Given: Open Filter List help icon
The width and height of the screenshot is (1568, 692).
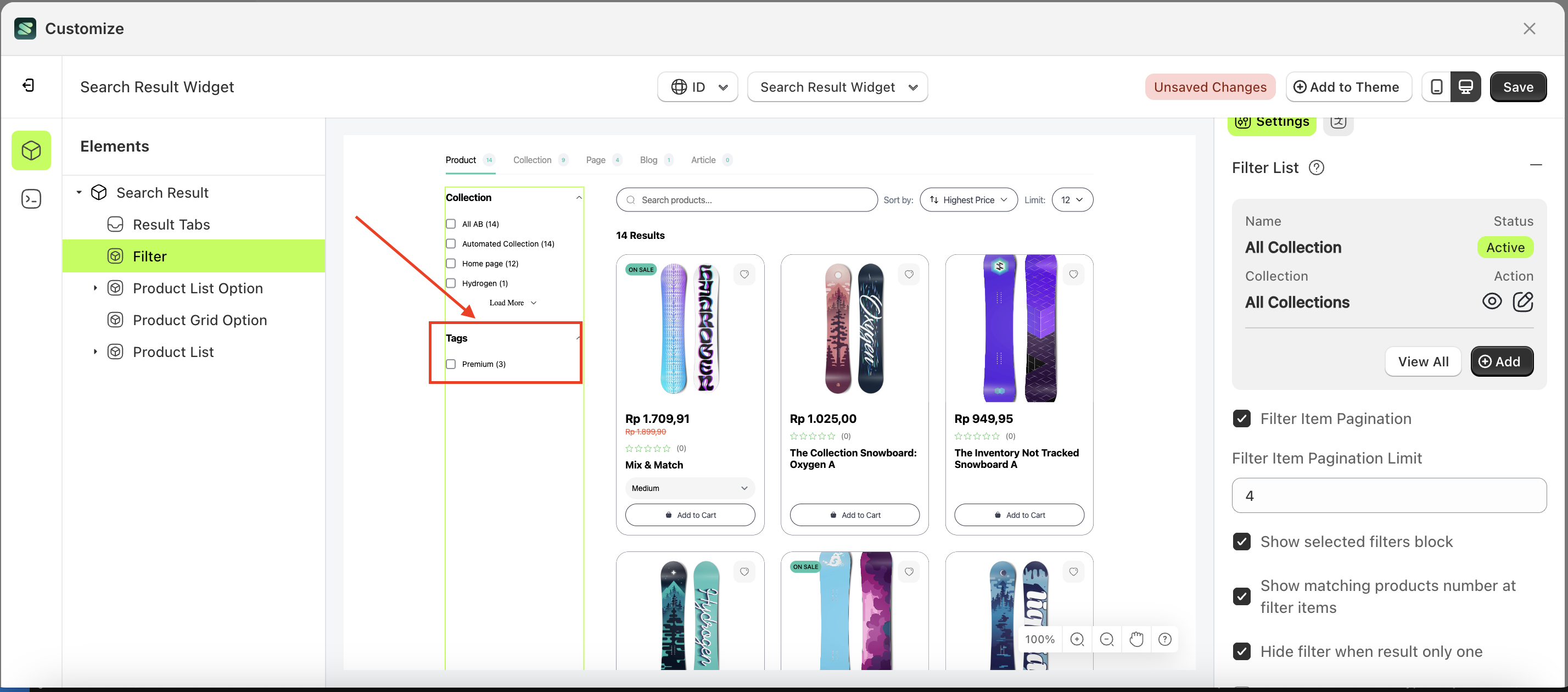Looking at the screenshot, I should 1316,168.
